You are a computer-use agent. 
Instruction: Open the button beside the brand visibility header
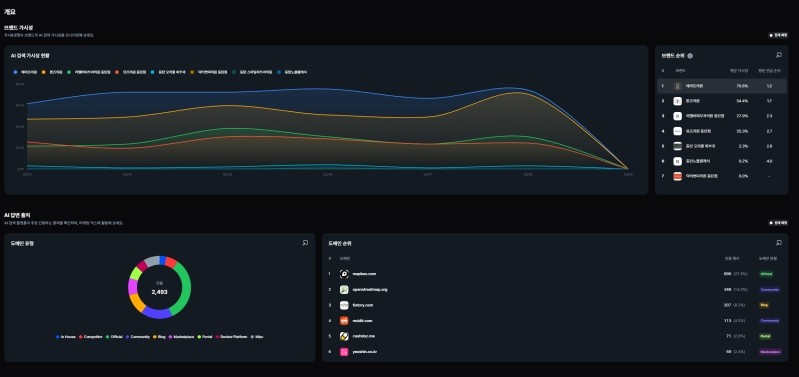[x=778, y=36]
